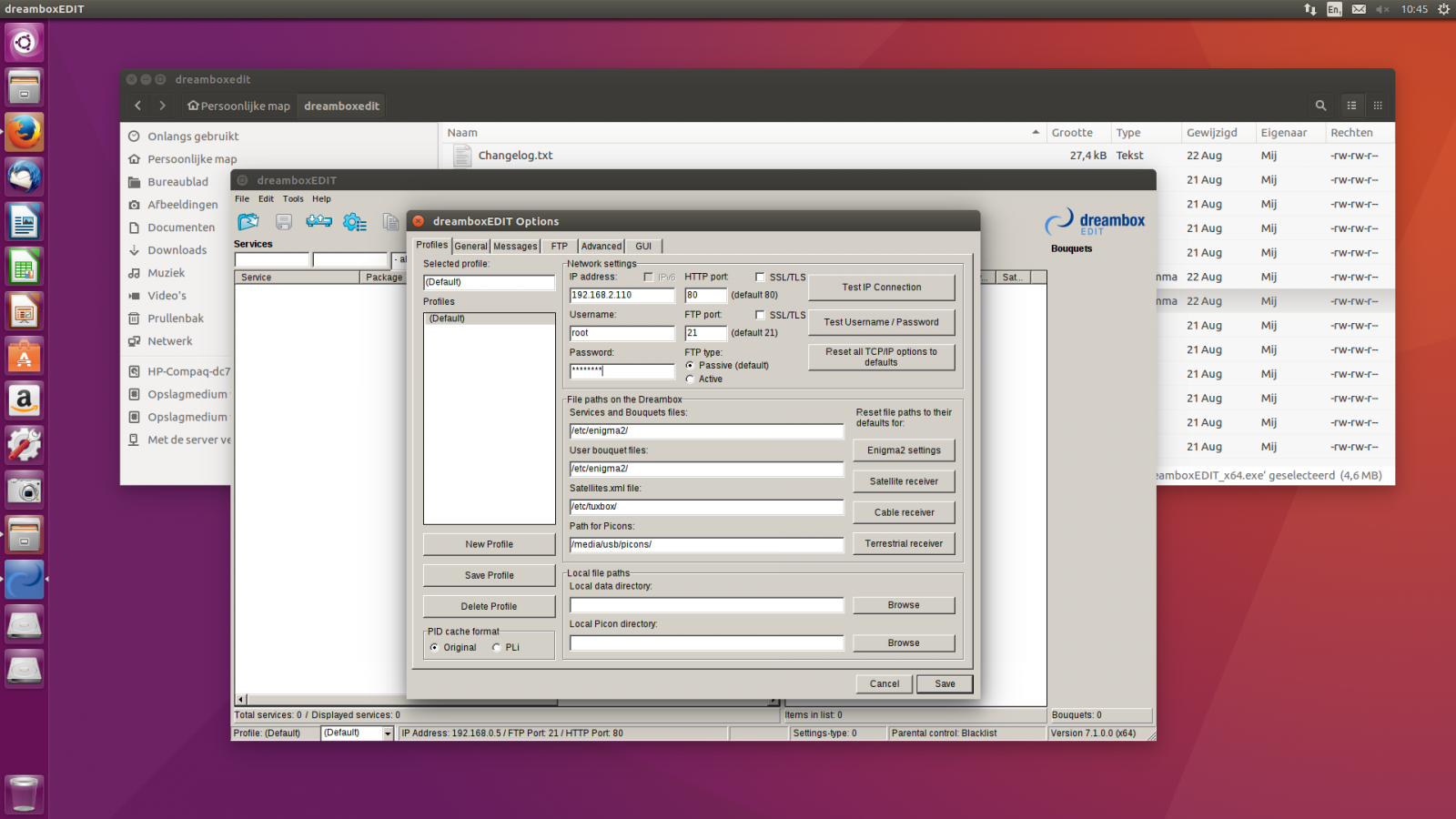Image resolution: width=1456 pixels, height=819 pixels.
Task: Launch Firefox from the Ubuntu dock
Action: [25, 132]
